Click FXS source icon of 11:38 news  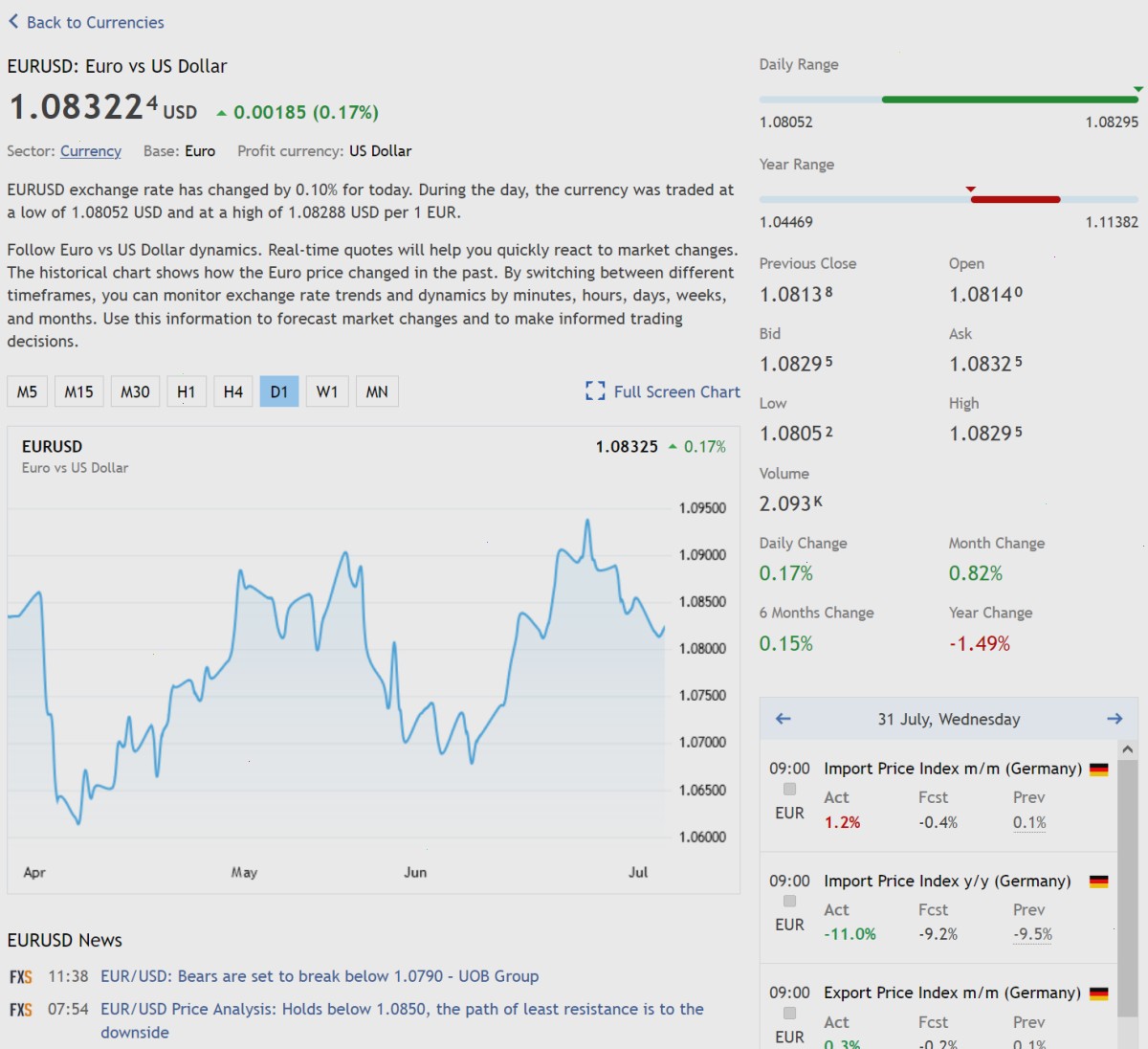(21, 977)
